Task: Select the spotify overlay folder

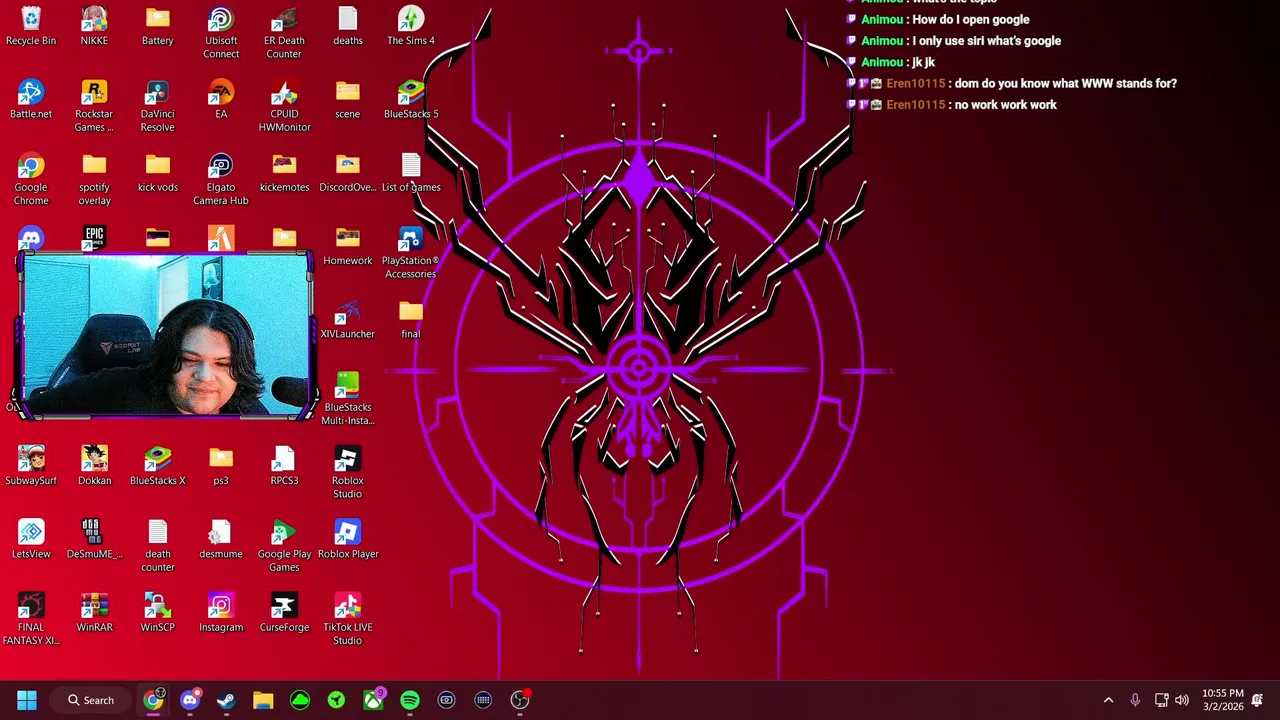Action: coord(94,180)
